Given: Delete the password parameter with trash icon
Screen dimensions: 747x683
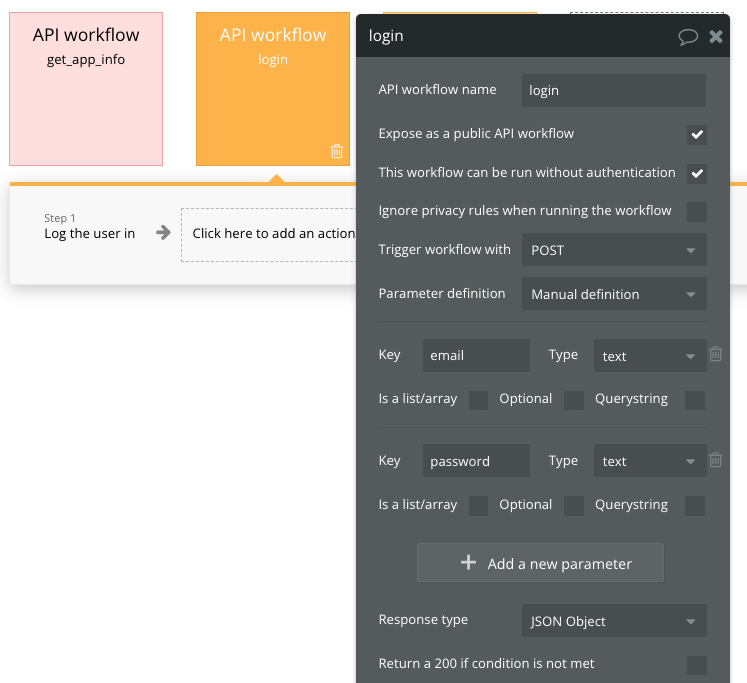Looking at the screenshot, I should pyautogui.click(x=716, y=460).
